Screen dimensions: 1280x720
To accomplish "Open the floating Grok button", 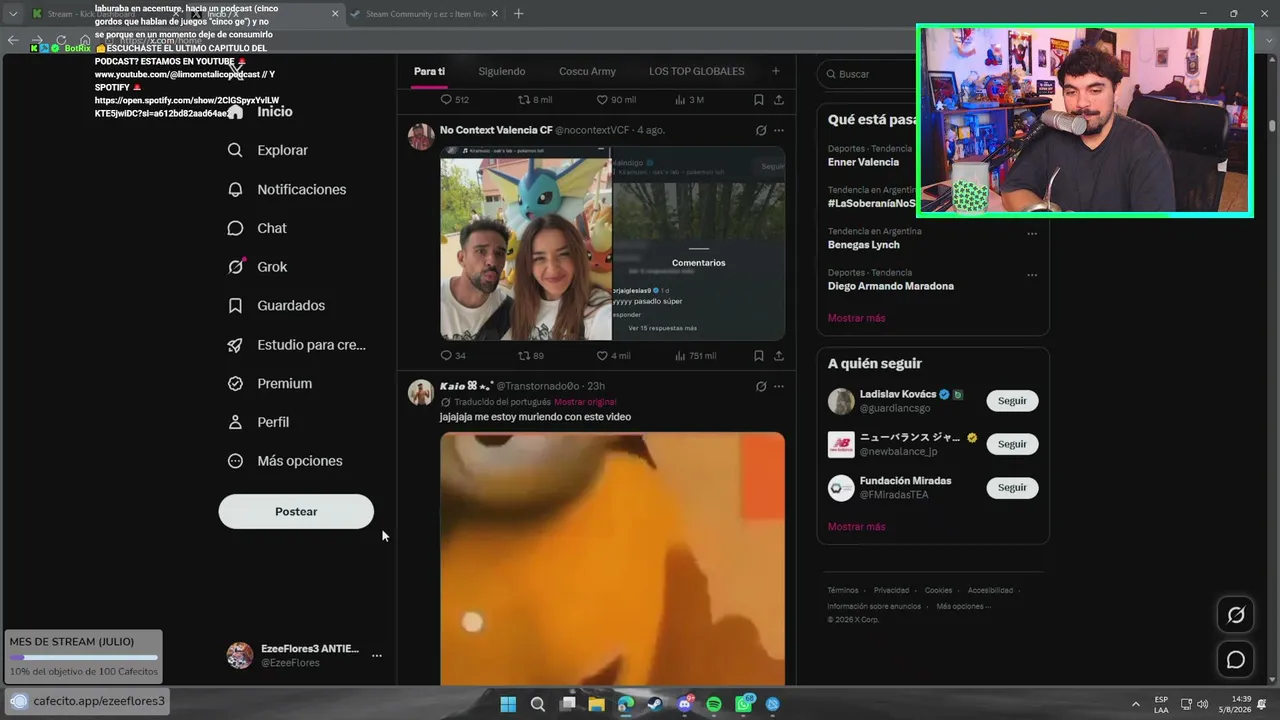I will click(1236, 615).
